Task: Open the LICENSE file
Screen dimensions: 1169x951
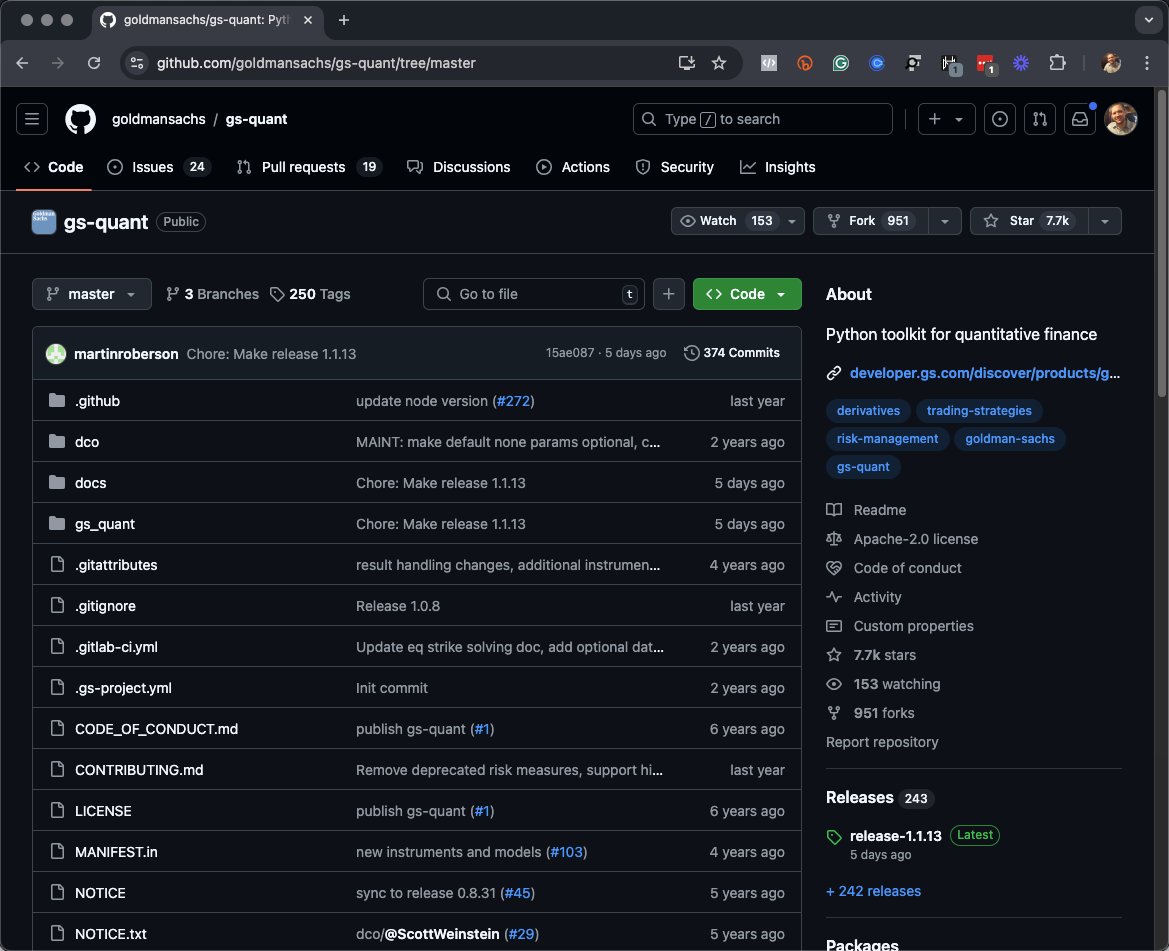Action: pos(103,811)
